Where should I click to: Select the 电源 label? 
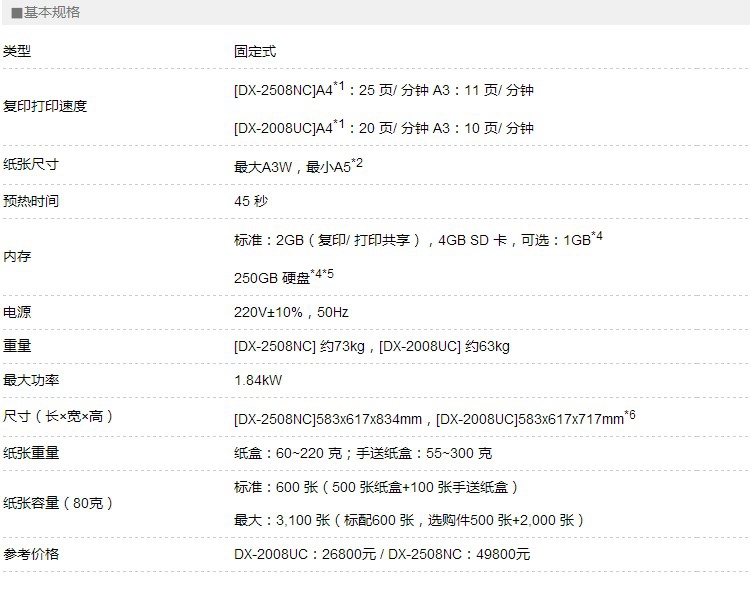click(x=17, y=312)
